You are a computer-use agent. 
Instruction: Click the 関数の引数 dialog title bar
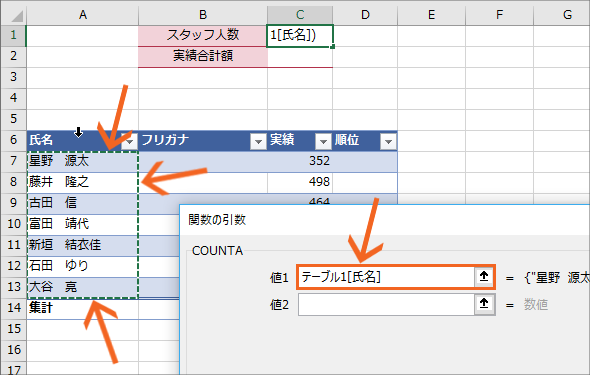click(385, 220)
